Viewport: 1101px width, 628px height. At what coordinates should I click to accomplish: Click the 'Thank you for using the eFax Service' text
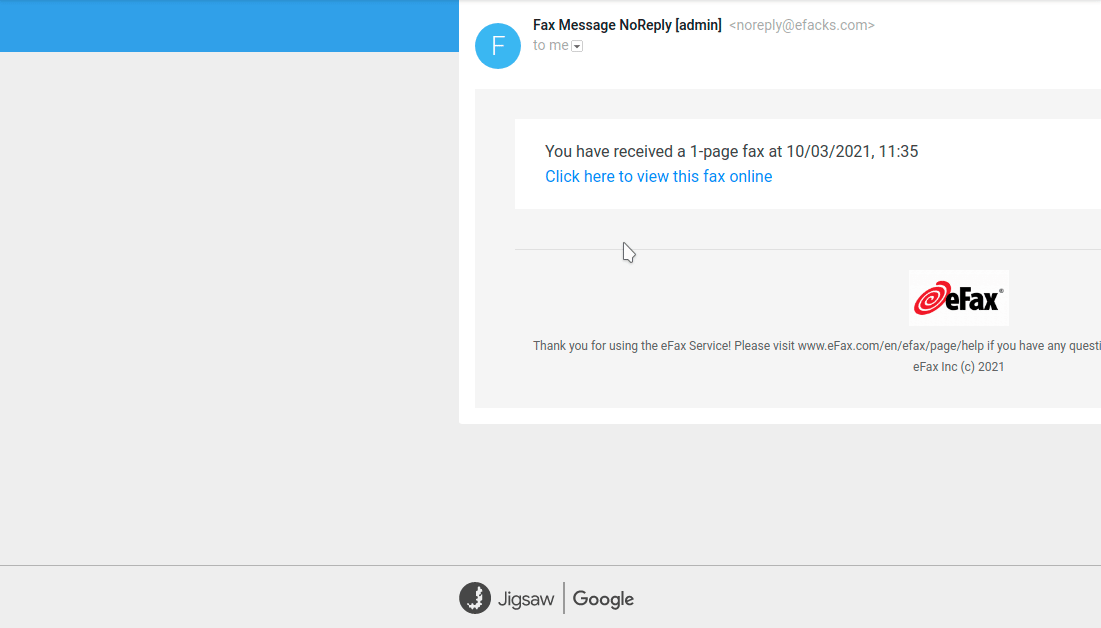pyautogui.click(x=632, y=346)
